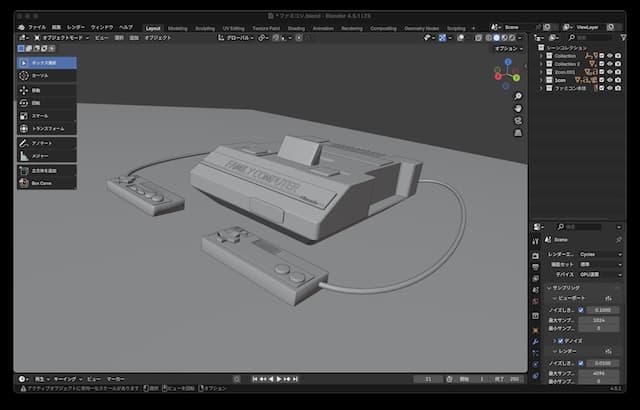
Task: Toggle viewport noise threshold checkbox
Action: [x=581, y=310]
